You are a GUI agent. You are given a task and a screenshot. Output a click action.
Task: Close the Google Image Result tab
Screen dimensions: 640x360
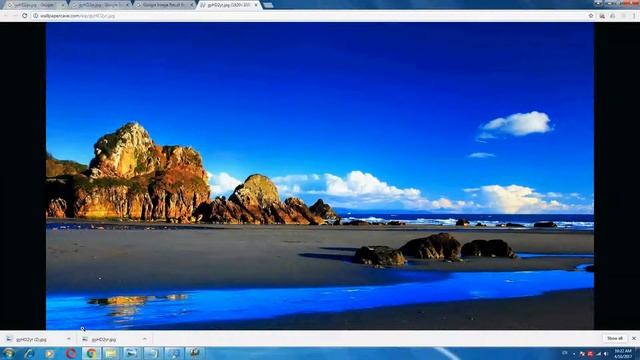[191, 5]
